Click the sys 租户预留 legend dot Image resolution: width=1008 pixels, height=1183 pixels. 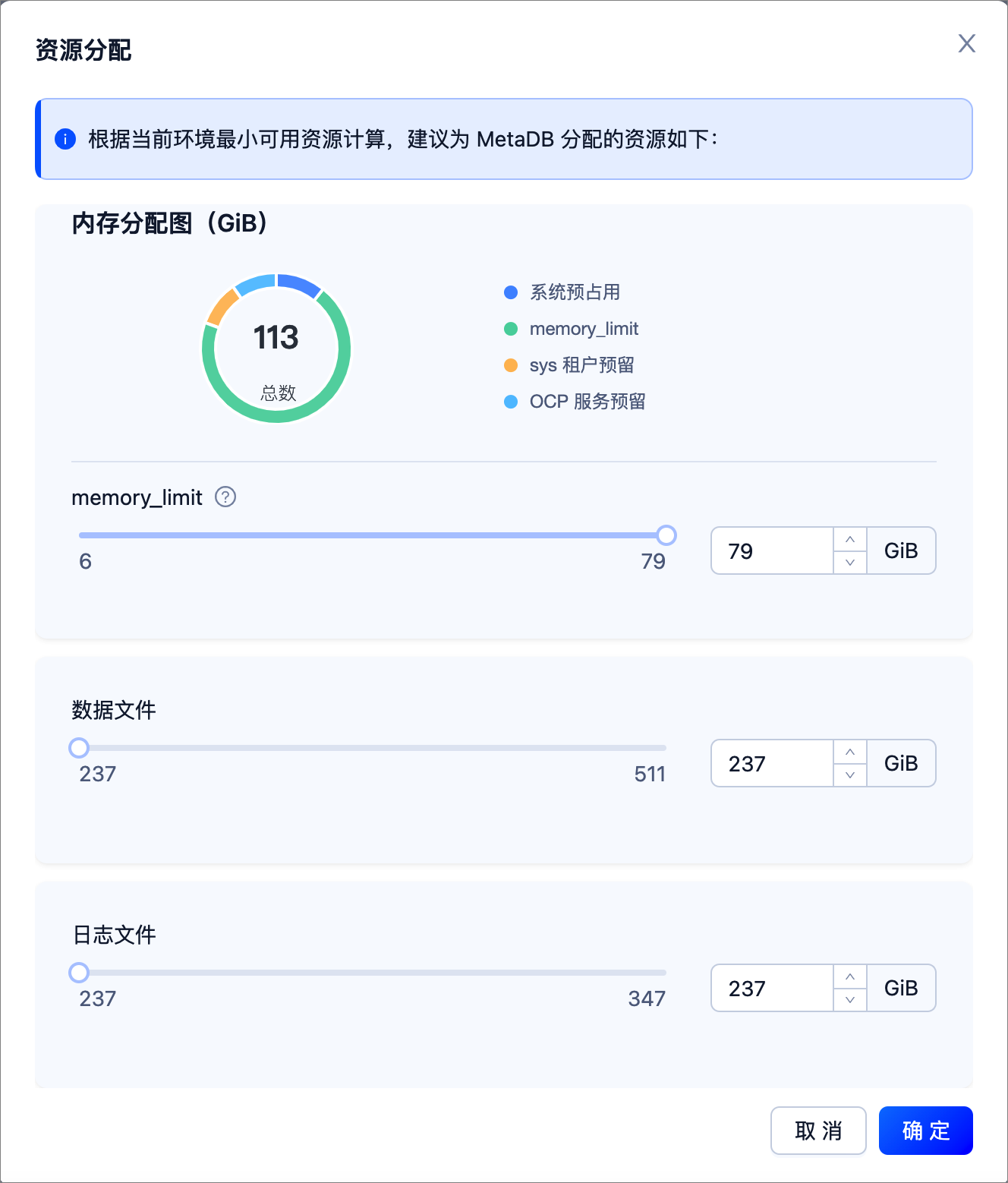click(509, 364)
